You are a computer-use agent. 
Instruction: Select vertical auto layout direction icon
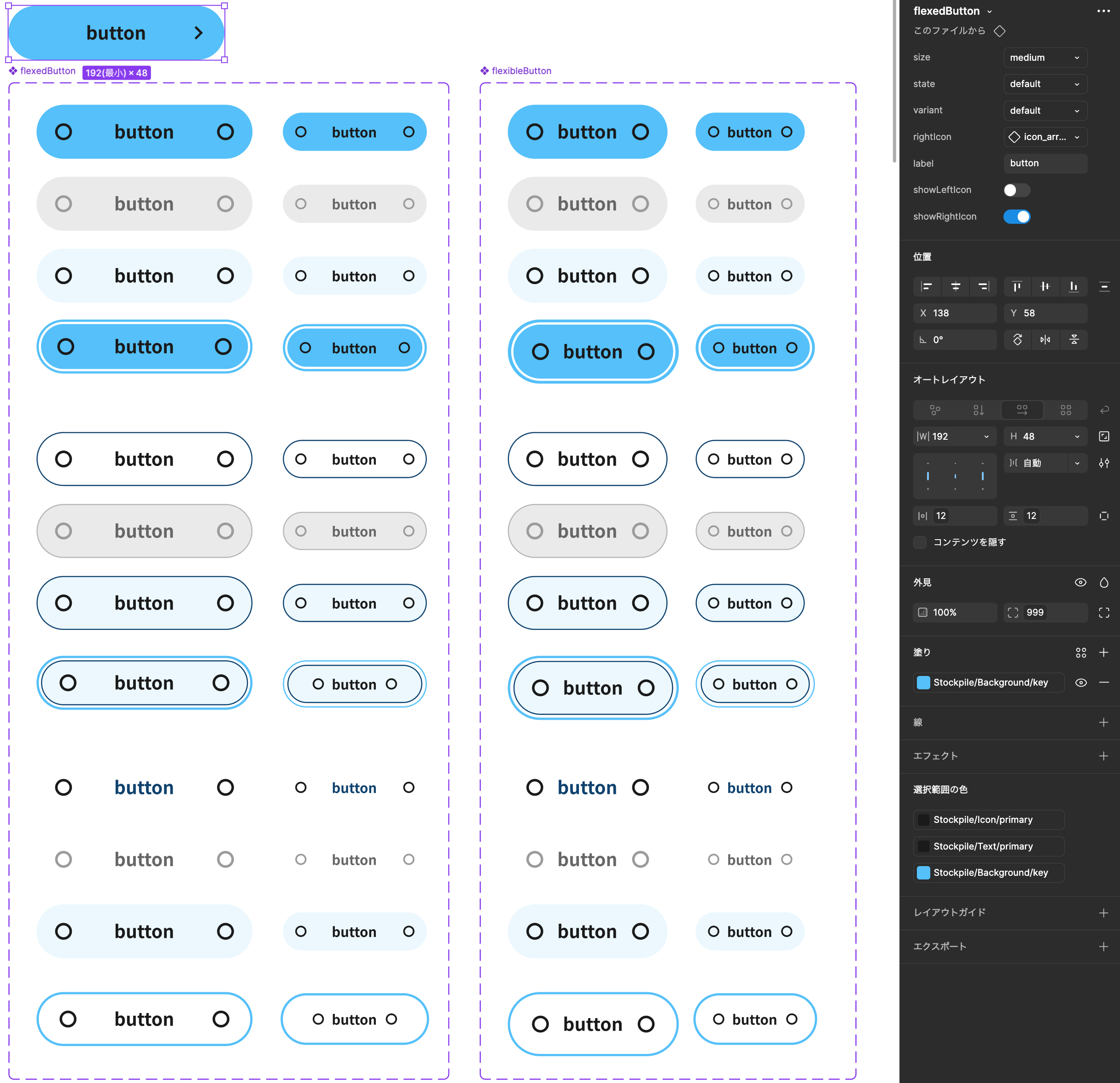click(978, 410)
